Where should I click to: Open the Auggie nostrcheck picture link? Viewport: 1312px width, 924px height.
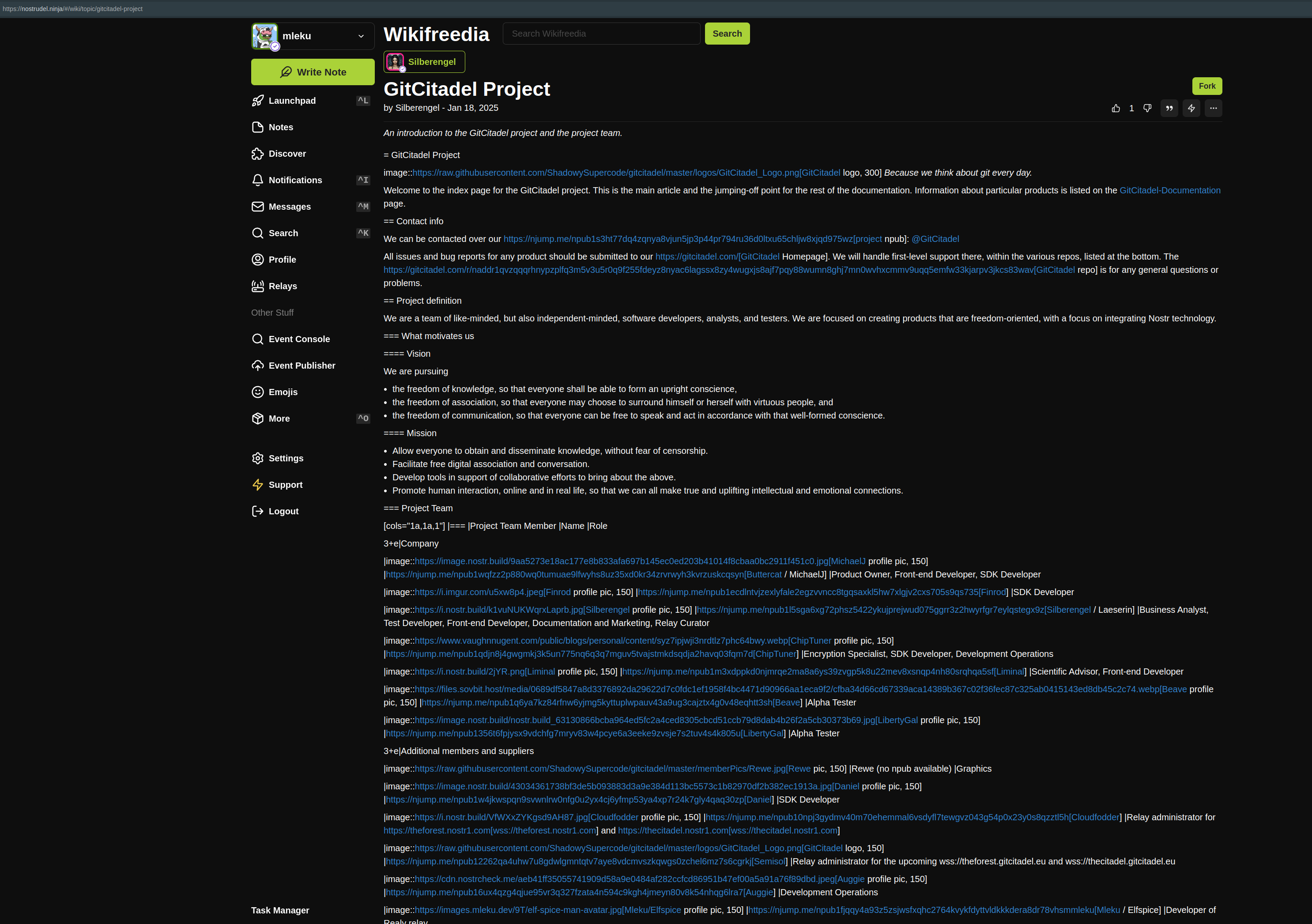(x=639, y=879)
